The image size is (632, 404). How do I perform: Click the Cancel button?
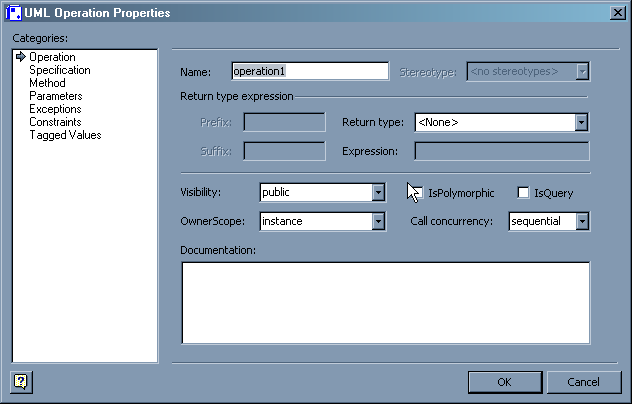coord(583,382)
